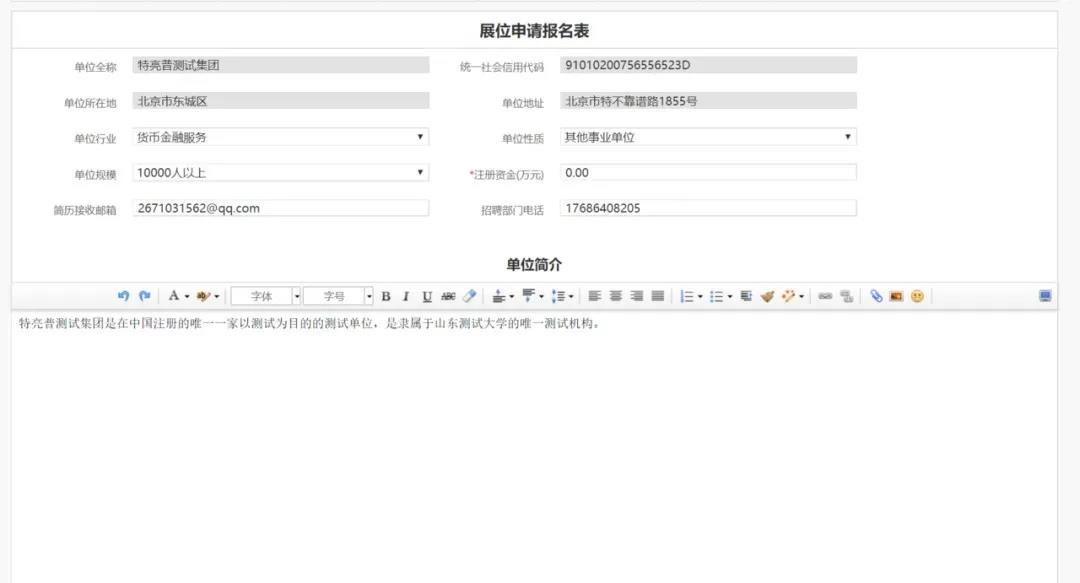The width and height of the screenshot is (1080, 583).
Task: Click the undo icon in editor toolbar
Action: click(x=123, y=296)
